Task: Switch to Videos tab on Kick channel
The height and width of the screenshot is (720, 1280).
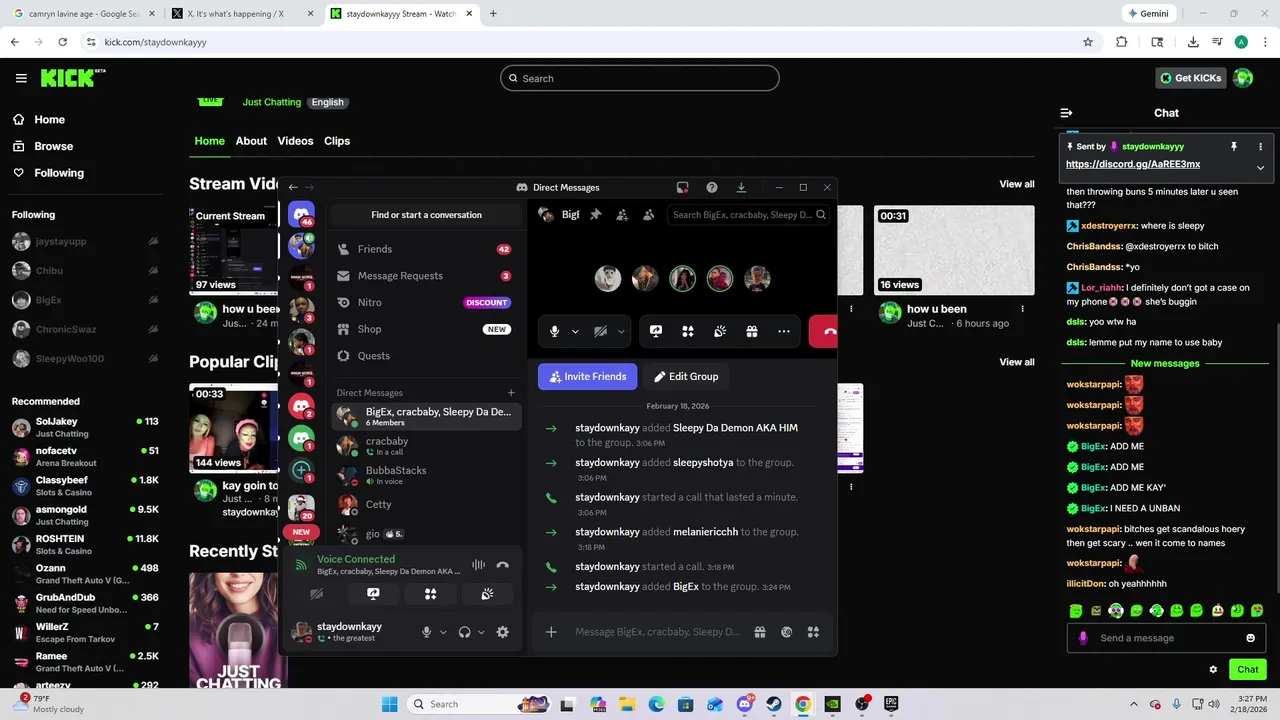Action: click(295, 141)
